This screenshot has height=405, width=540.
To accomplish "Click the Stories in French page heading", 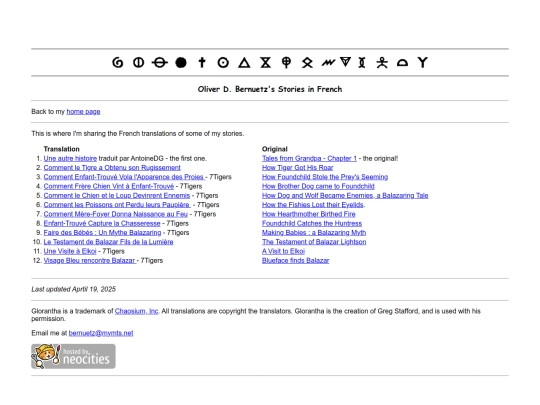I will [x=270, y=89].
